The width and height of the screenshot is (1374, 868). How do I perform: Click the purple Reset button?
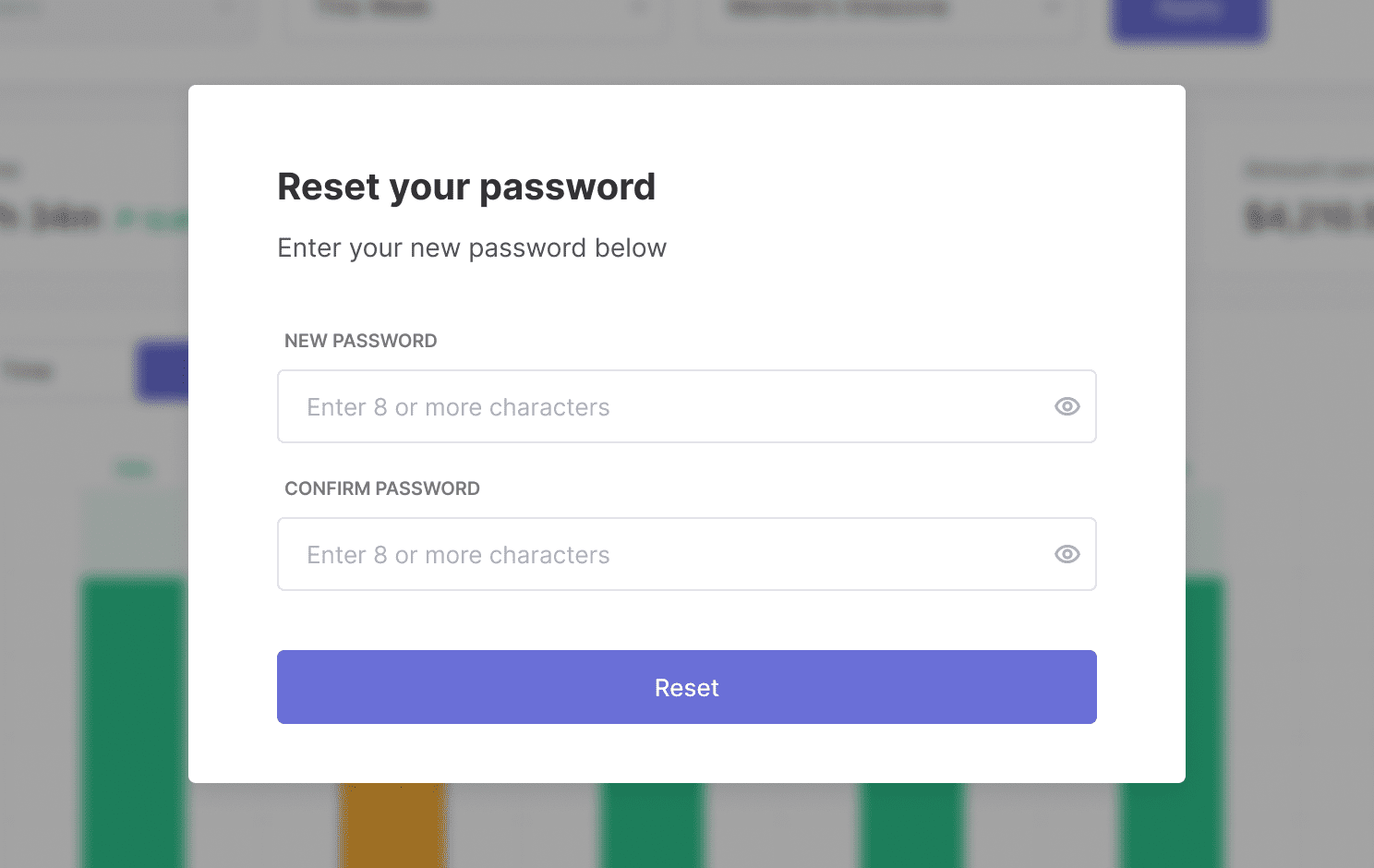pyautogui.click(x=686, y=687)
